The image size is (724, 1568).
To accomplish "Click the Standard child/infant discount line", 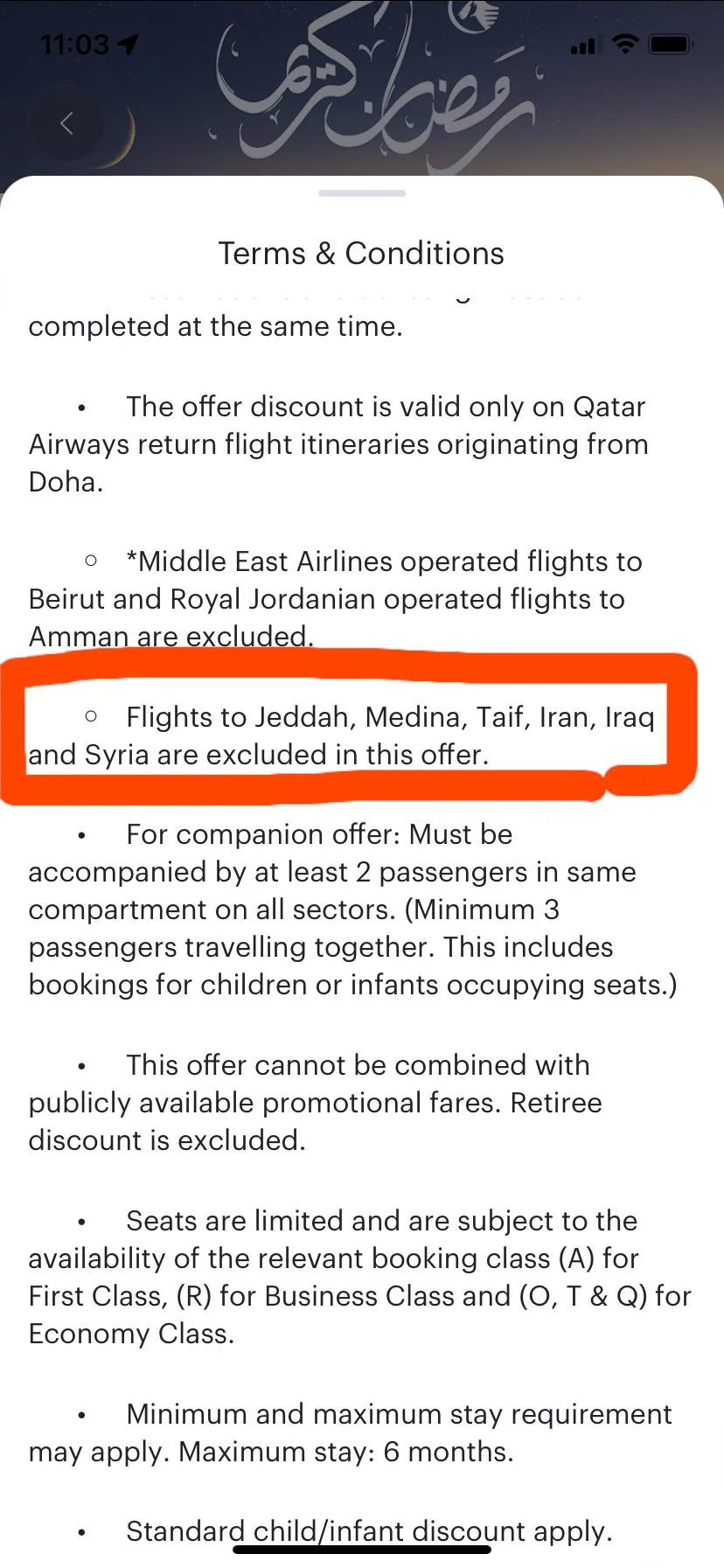I will (367, 1530).
